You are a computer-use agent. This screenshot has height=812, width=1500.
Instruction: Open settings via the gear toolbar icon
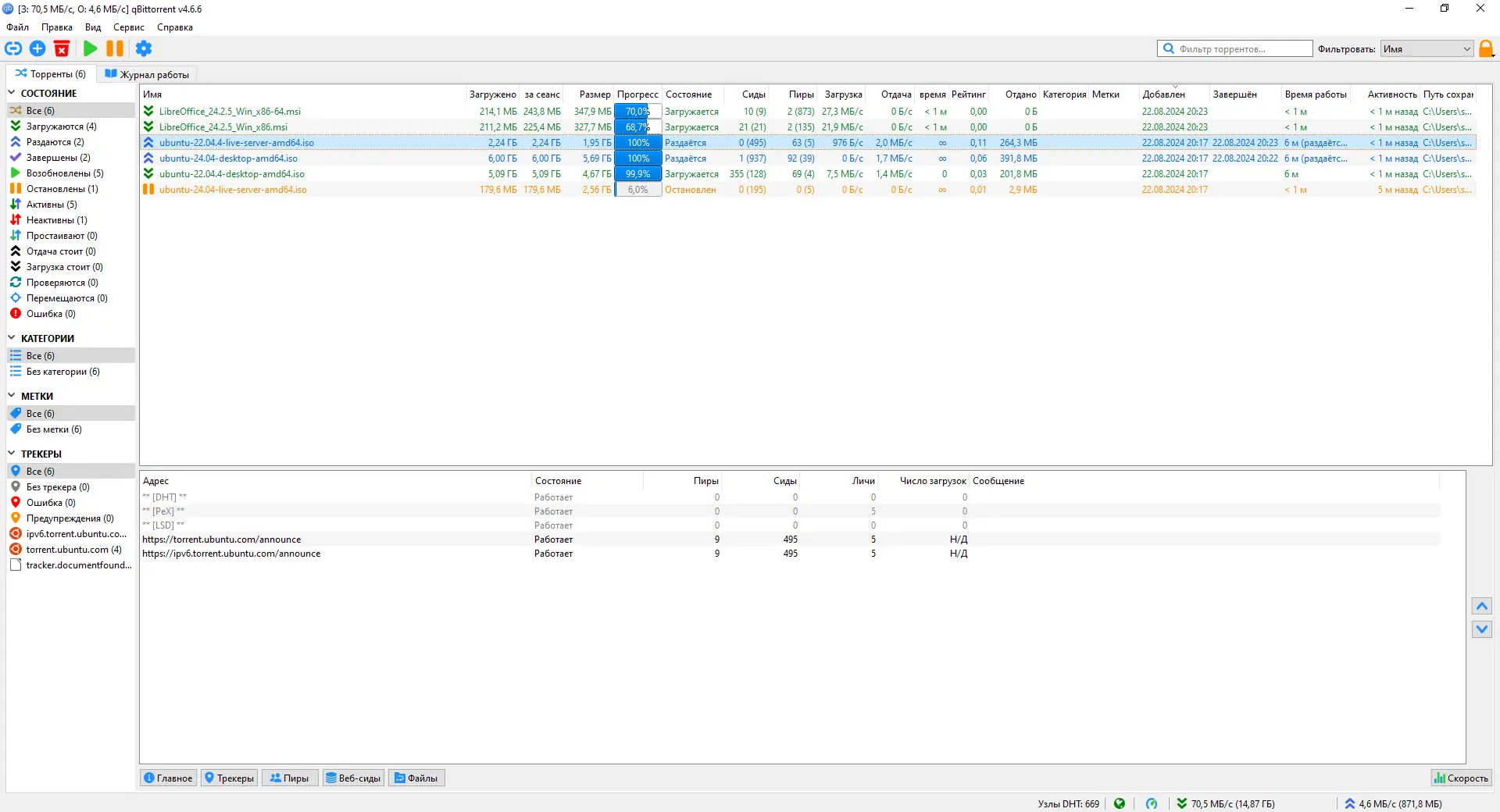tap(144, 48)
